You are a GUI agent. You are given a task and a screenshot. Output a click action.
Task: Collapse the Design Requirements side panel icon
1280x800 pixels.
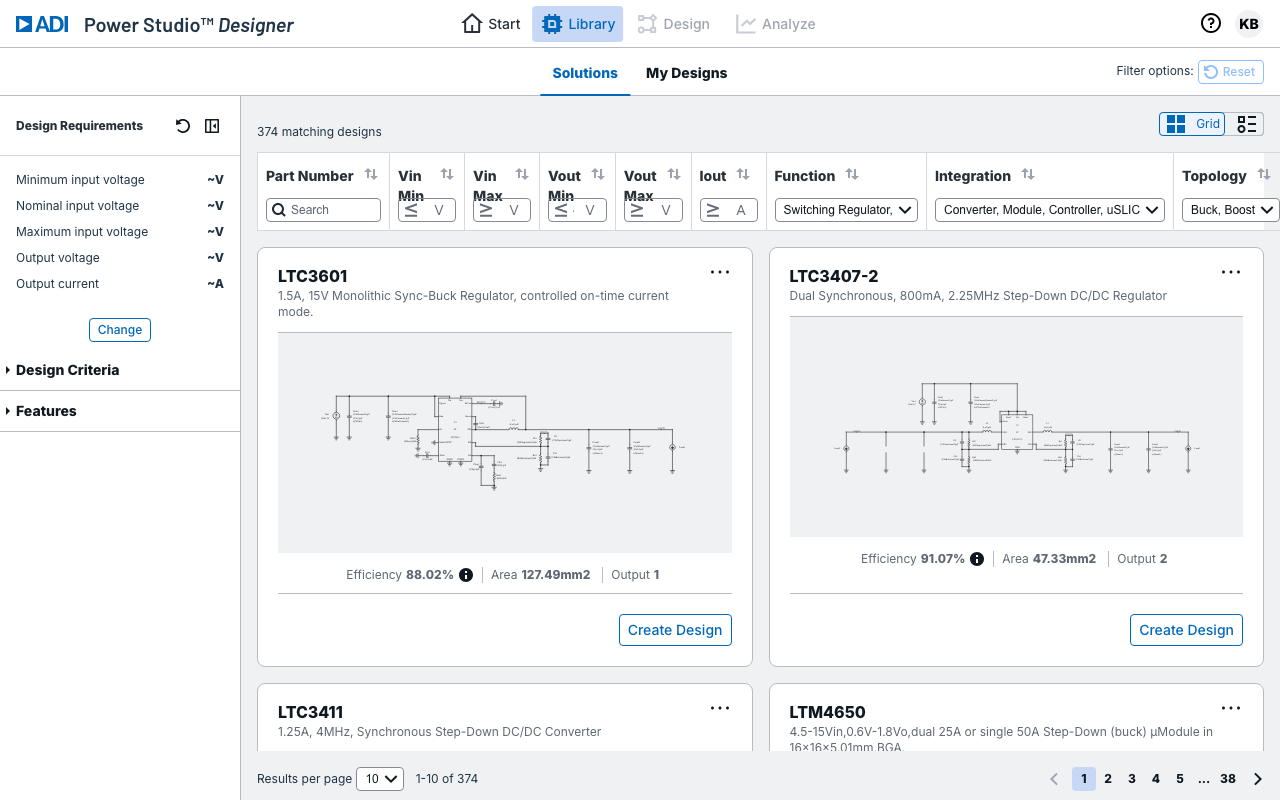click(212, 126)
